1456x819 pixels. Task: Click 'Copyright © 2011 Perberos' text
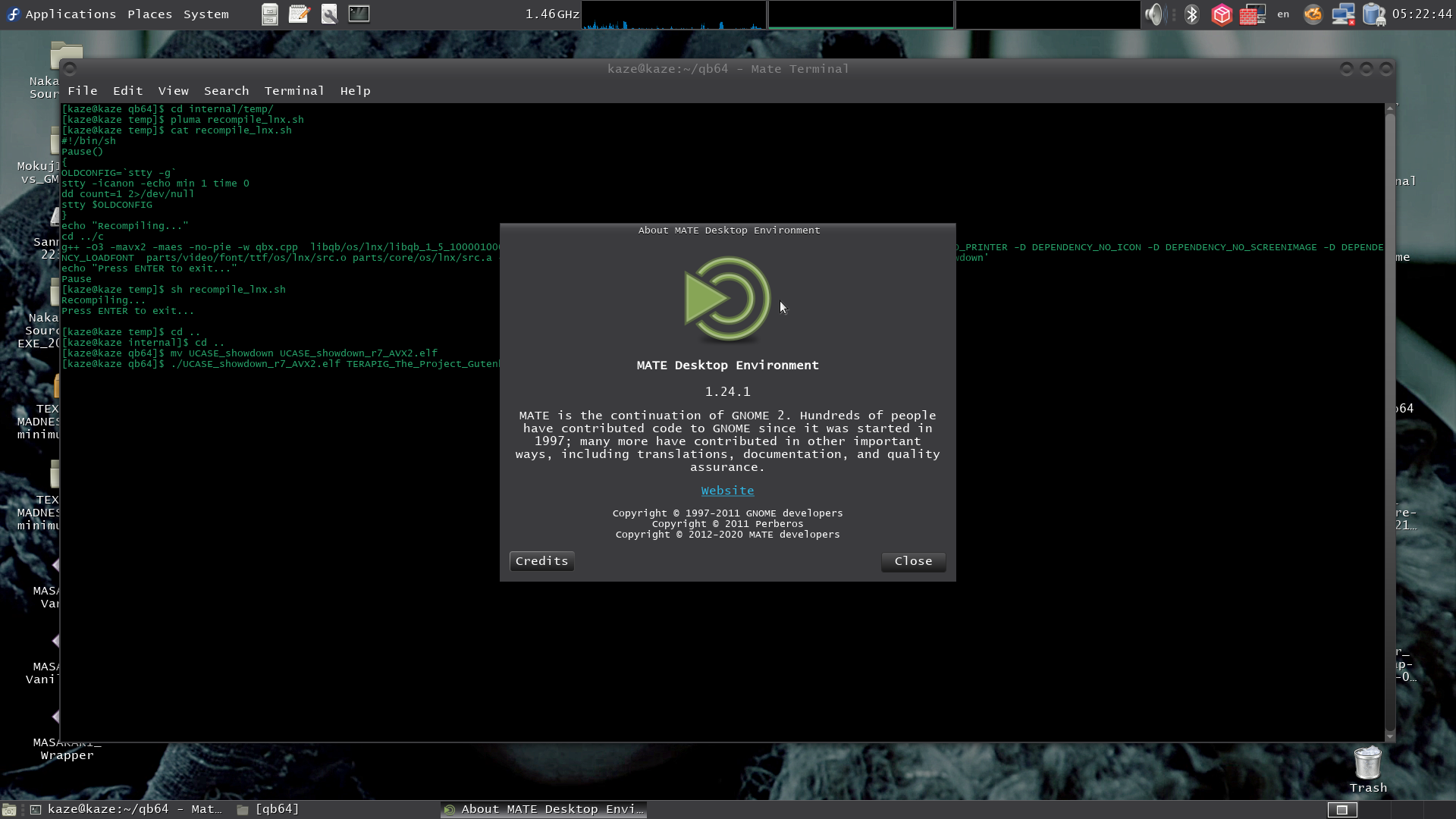(727, 524)
